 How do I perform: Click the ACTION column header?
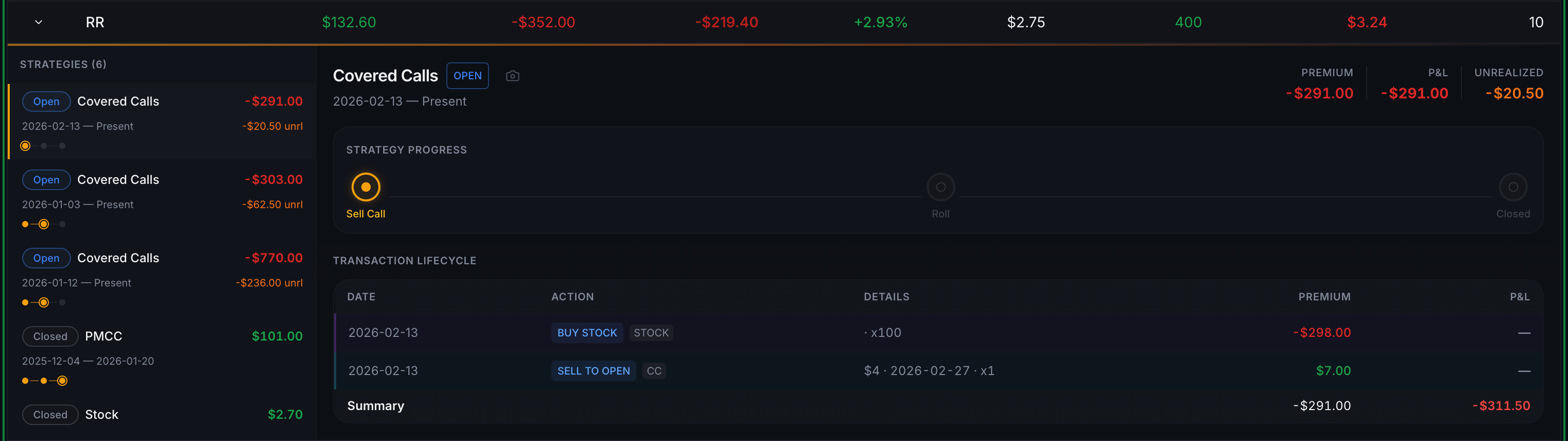point(572,297)
